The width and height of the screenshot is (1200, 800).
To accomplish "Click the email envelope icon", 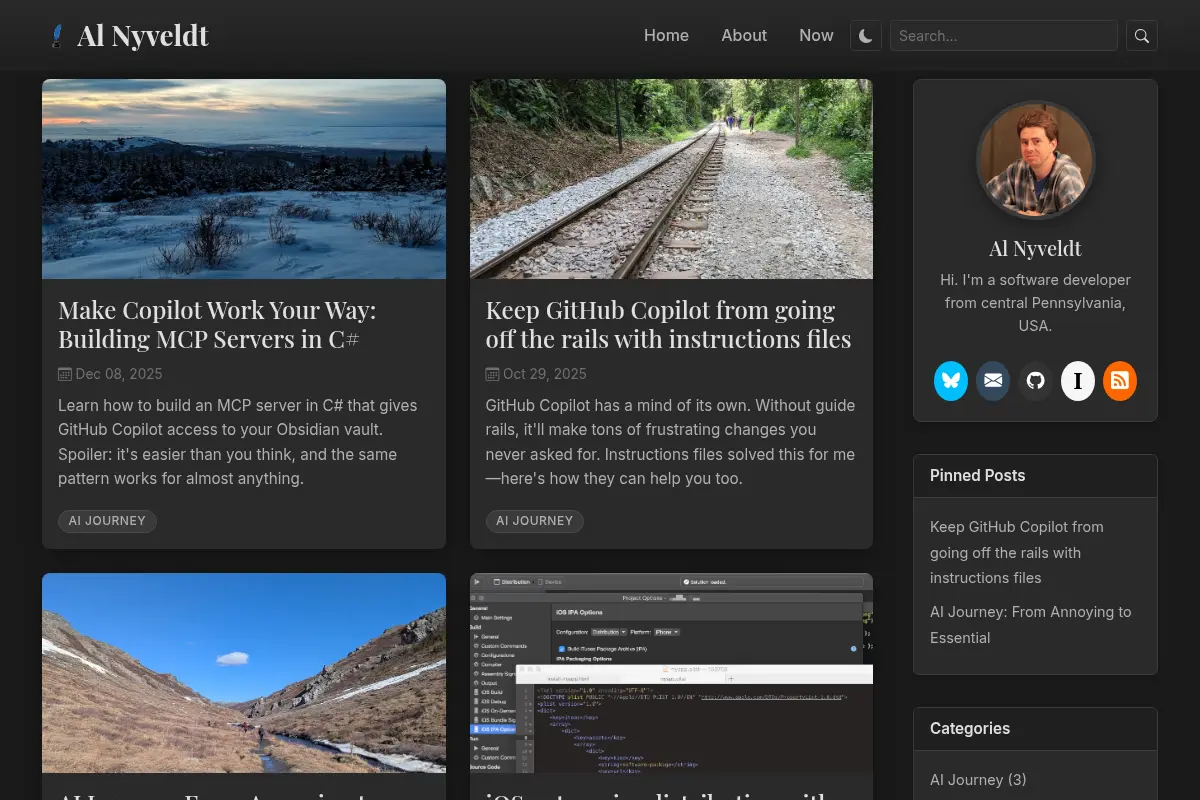I will 993,381.
